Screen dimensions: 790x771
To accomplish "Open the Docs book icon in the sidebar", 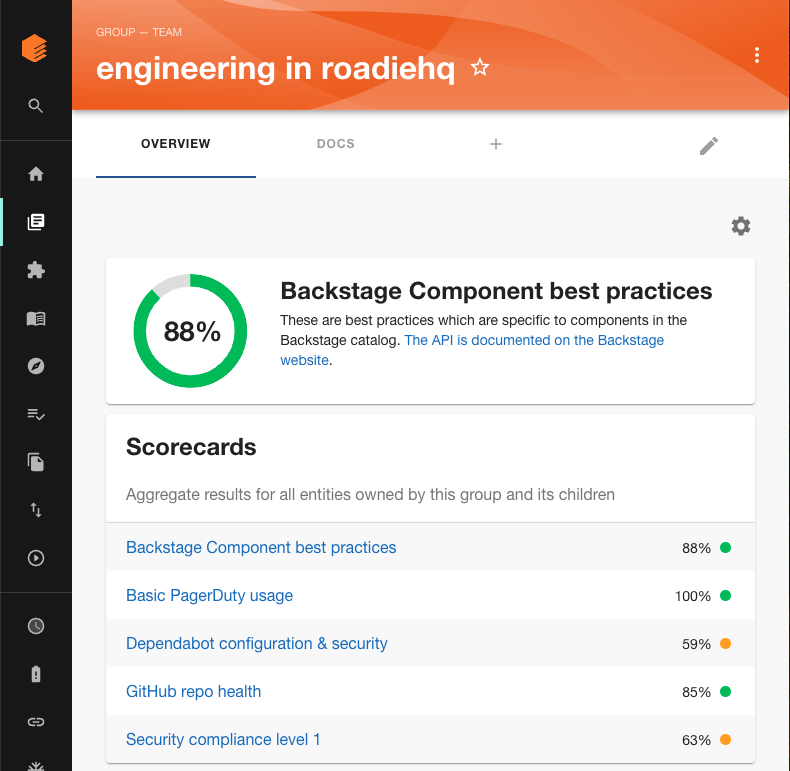I will pos(36,318).
